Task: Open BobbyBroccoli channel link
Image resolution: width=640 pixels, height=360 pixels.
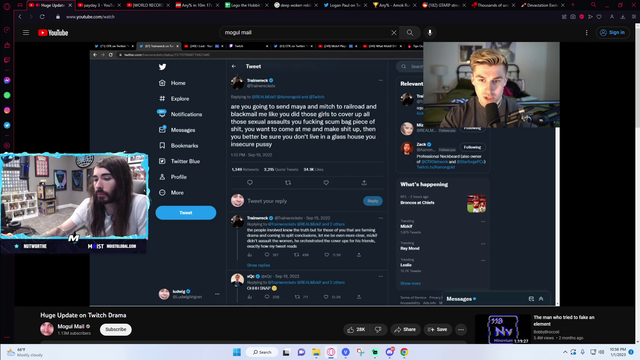Action: pos(546,332)
